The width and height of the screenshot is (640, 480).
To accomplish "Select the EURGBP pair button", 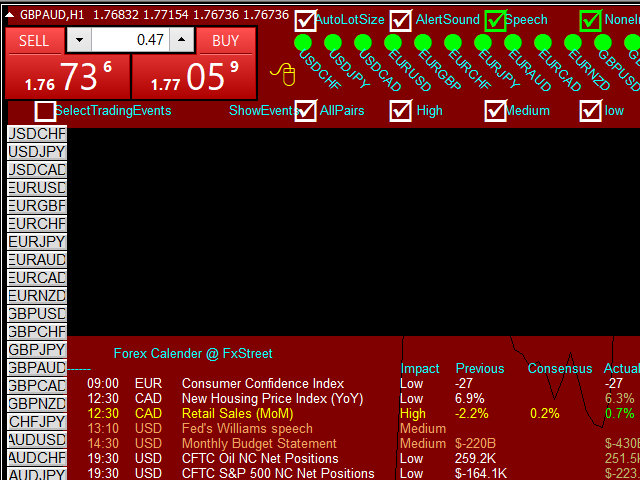I will 37,206.
